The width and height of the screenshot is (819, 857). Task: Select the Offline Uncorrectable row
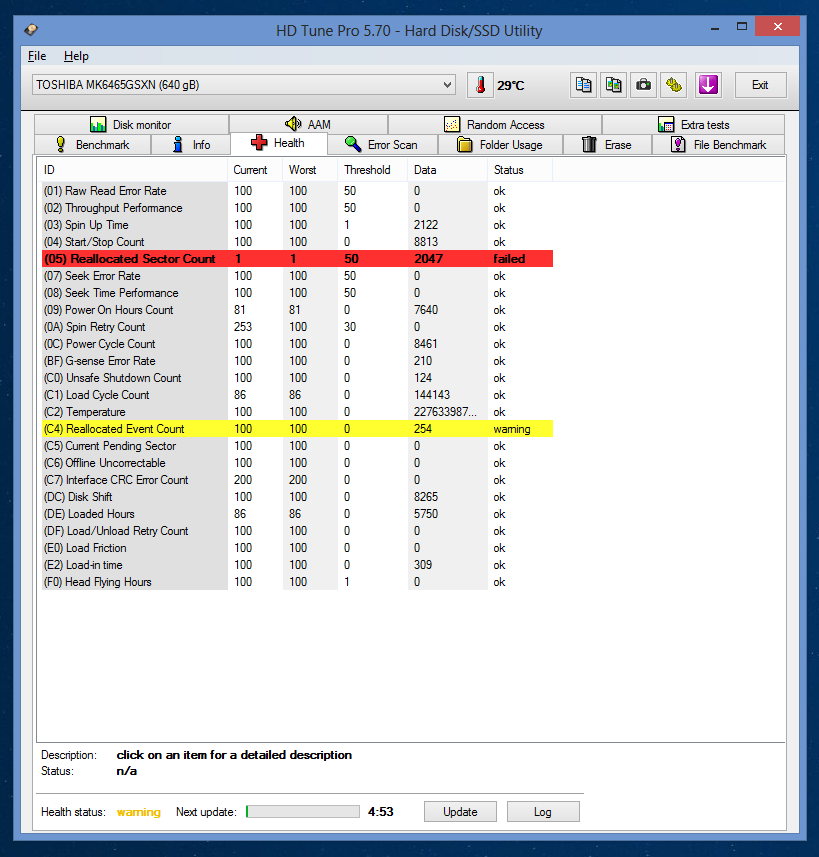297,463
